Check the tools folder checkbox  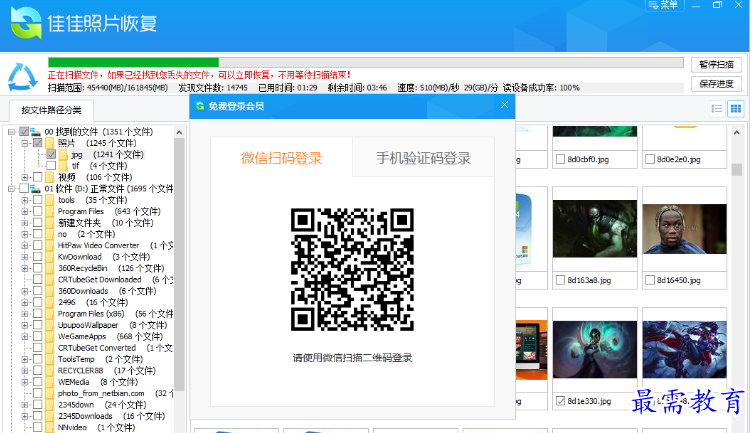(x=37, y=200)
